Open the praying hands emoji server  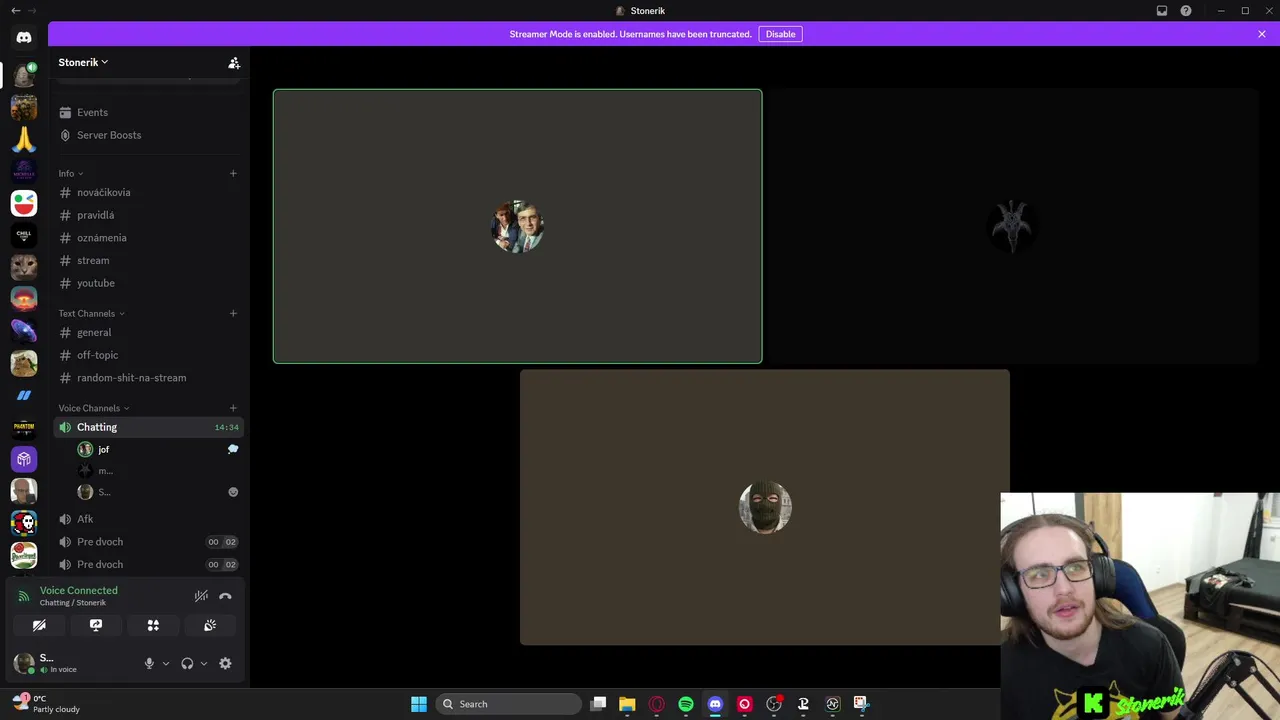pyautogui.click(x=24, y=139)
